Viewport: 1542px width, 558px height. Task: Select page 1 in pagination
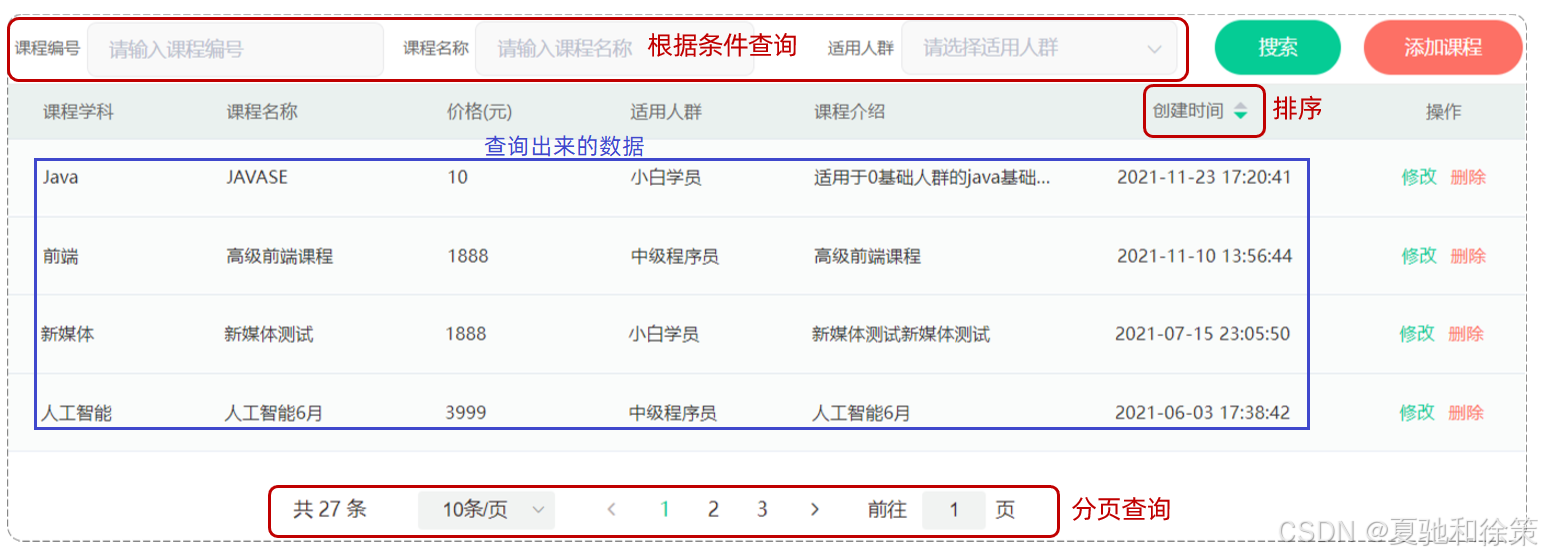665,510
